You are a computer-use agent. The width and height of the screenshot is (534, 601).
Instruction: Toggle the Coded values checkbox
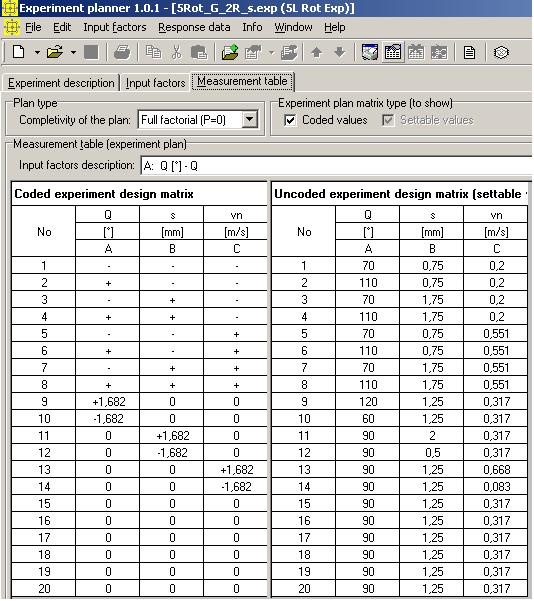coord(290,120)
